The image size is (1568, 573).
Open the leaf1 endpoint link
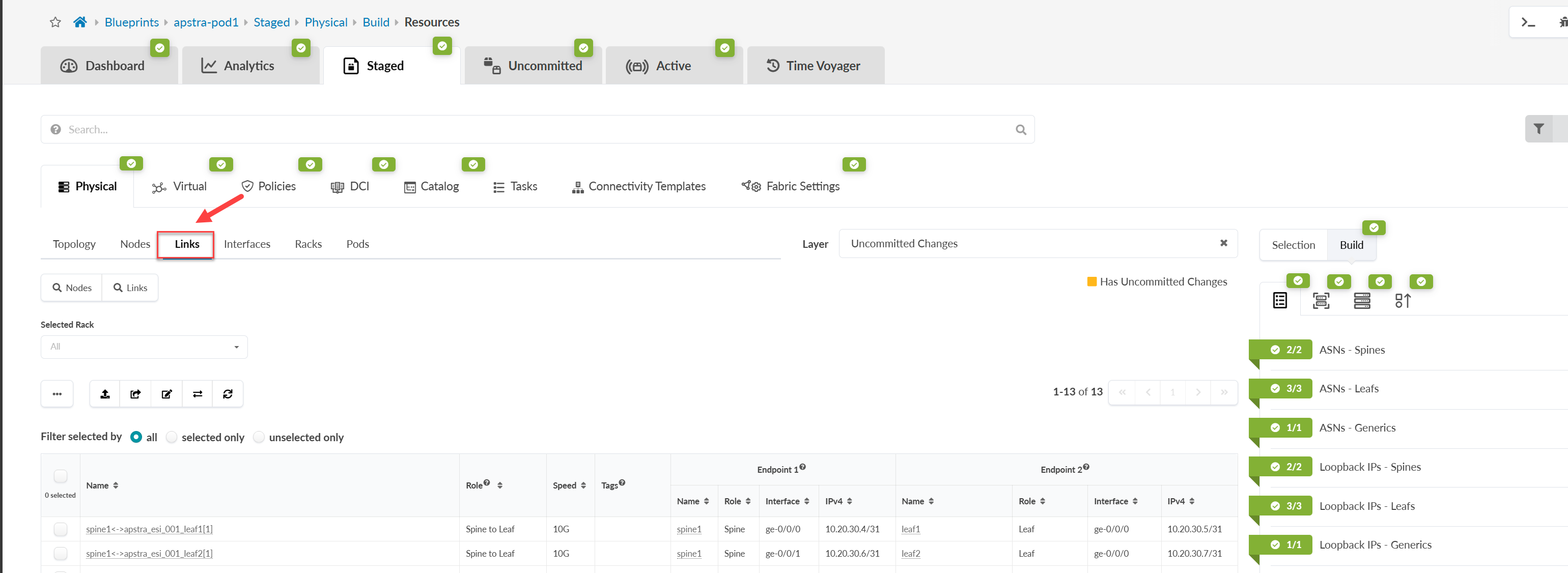pos(910,529)
